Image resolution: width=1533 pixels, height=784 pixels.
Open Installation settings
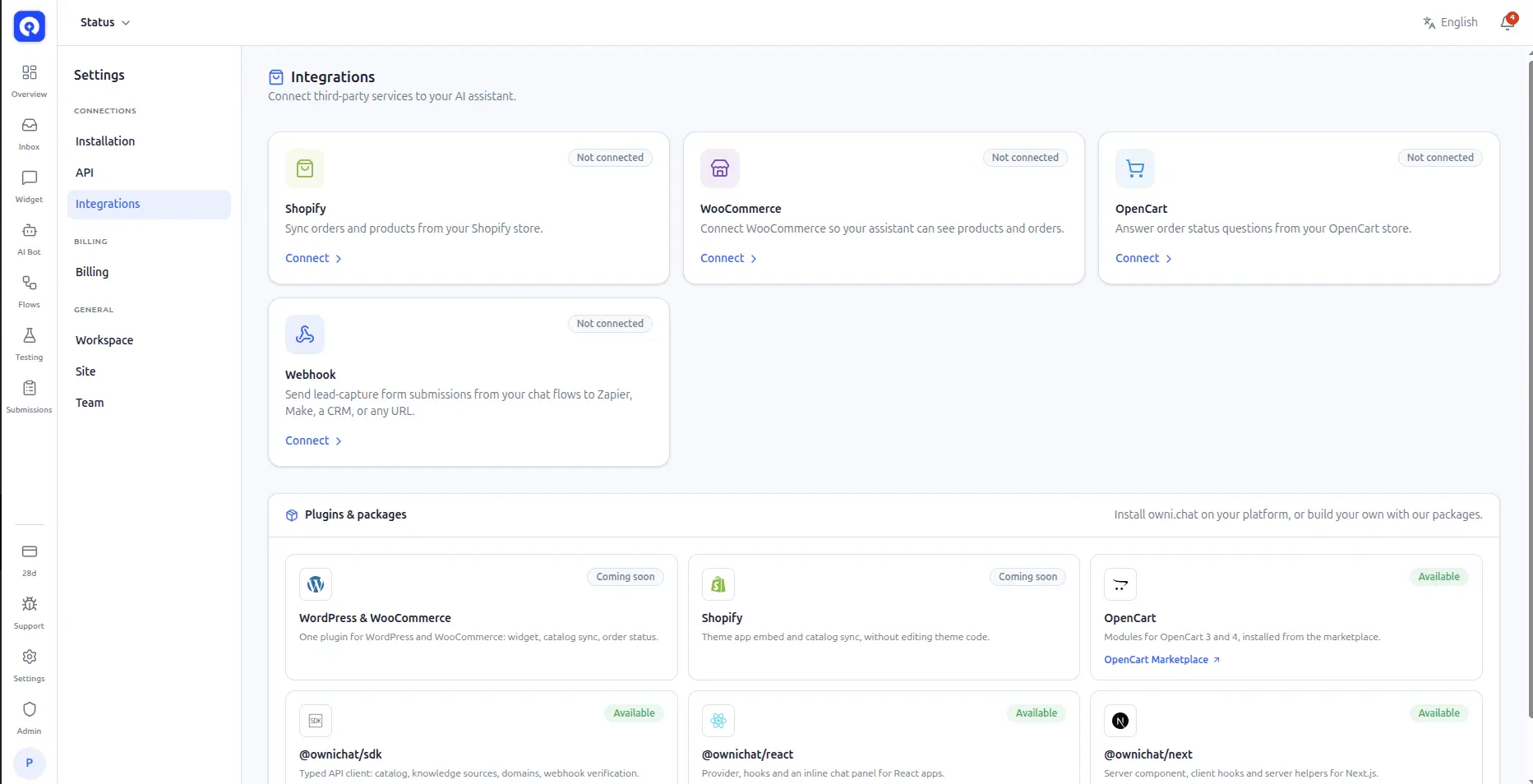pos(149,141)
